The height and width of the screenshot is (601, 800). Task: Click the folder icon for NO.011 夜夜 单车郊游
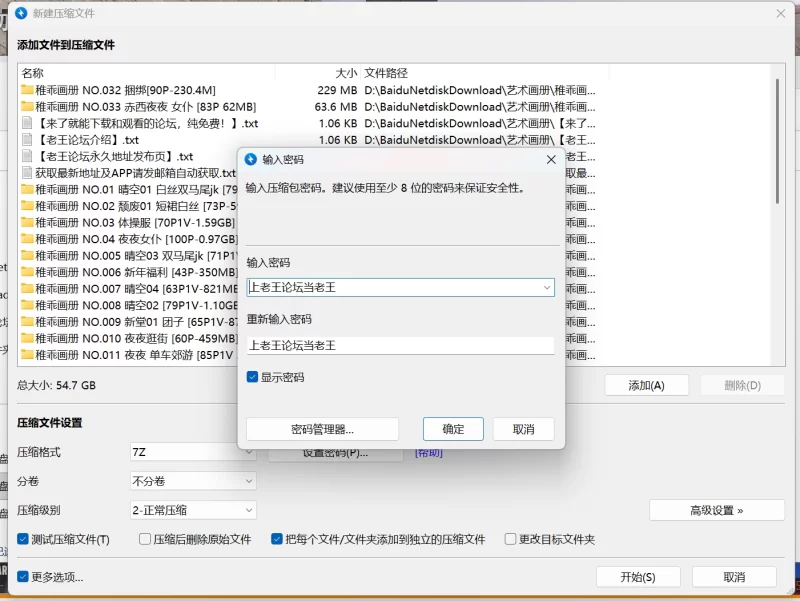coord(27,355)
